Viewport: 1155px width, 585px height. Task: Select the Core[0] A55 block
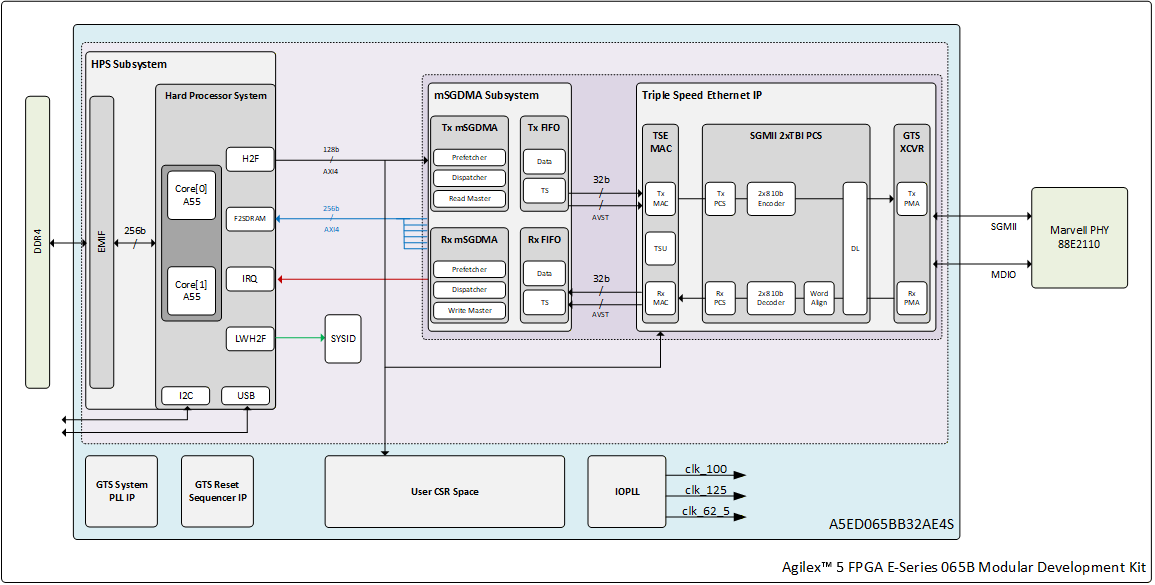pyautogui.click(x=192, y=195)
